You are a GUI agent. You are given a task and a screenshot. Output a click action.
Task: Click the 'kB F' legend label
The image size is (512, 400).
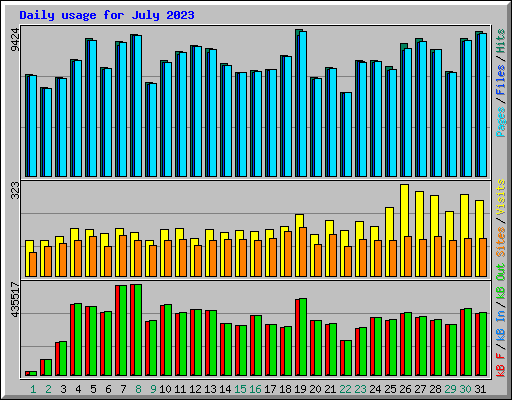tap(501, 365)
